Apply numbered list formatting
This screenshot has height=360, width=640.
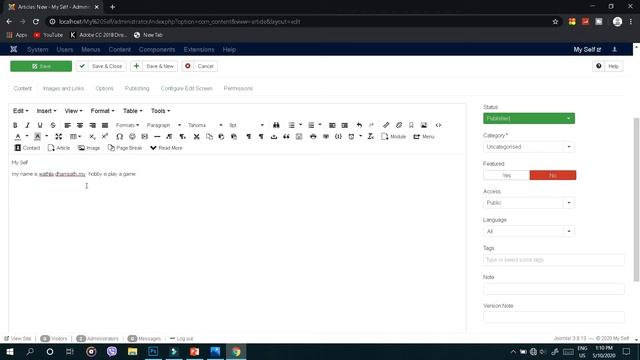[311, 125]
